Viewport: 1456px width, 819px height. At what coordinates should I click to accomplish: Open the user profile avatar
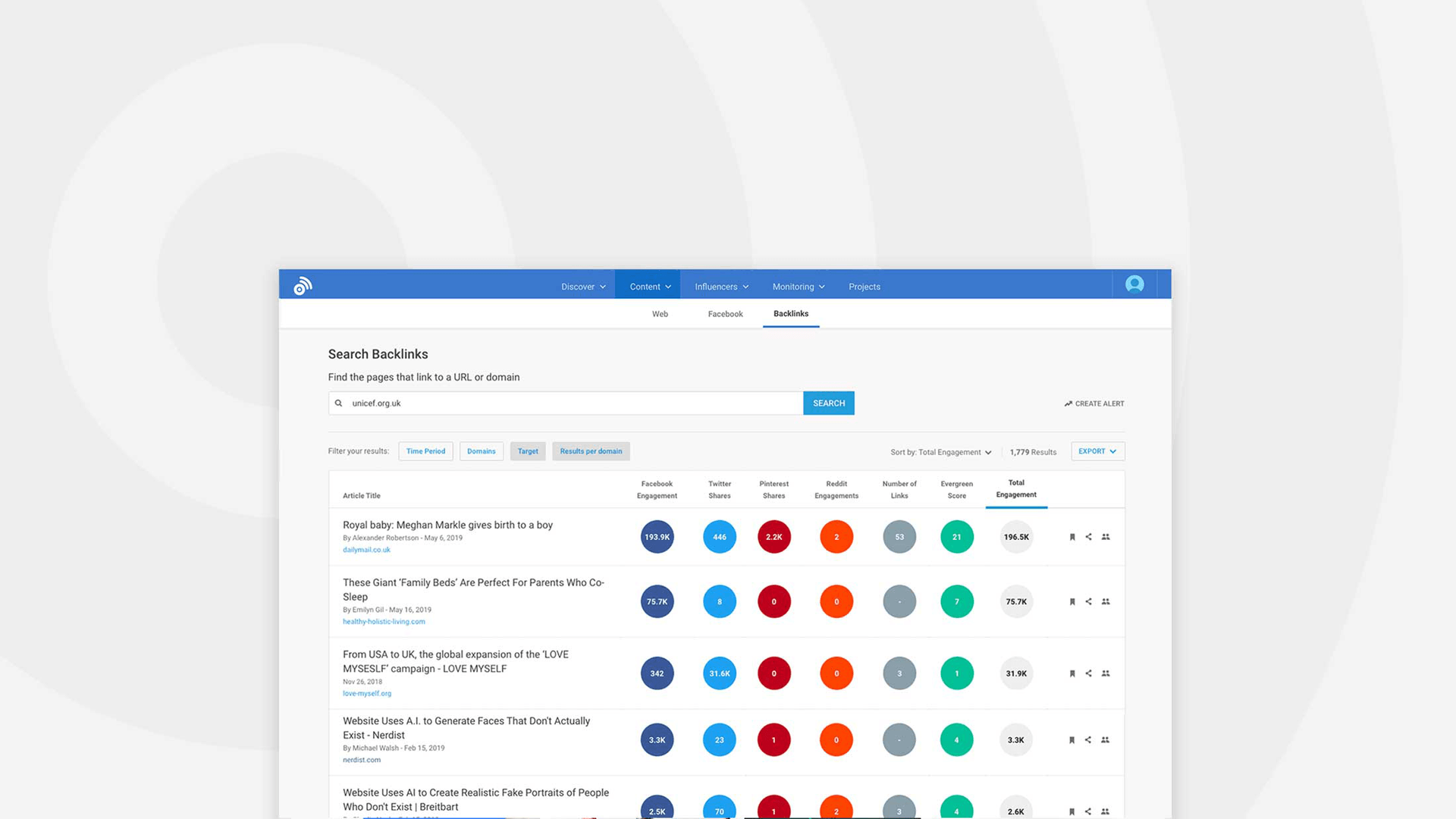(1134, 284)
